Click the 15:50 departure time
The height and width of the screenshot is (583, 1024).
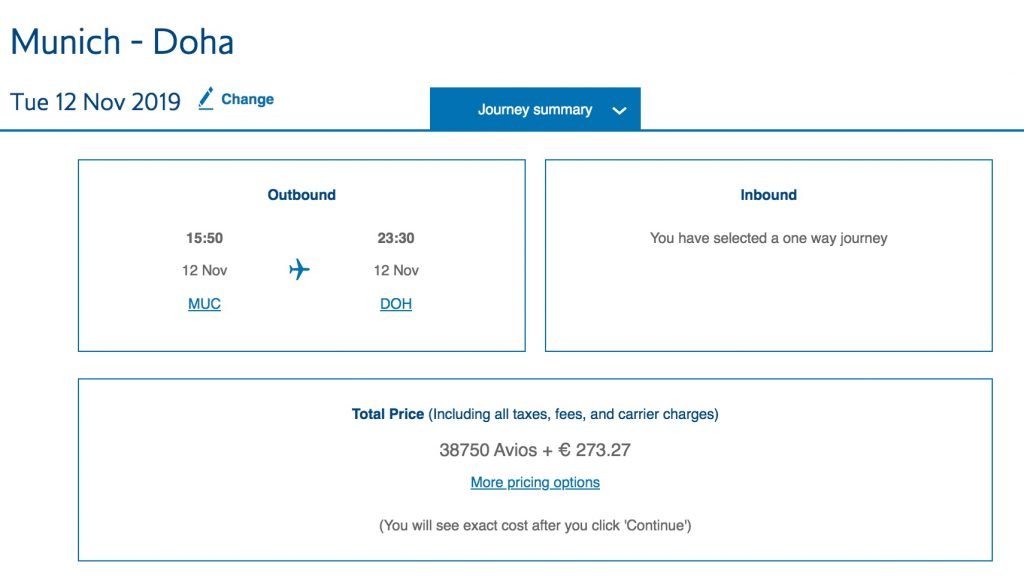pos(204,238)
